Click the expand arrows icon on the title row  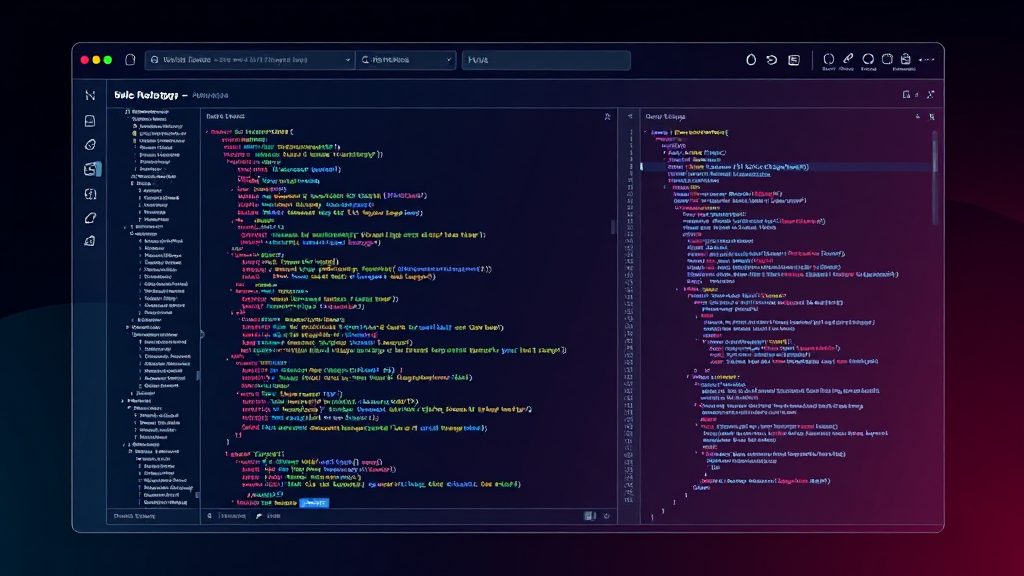[x=931, y=95]
